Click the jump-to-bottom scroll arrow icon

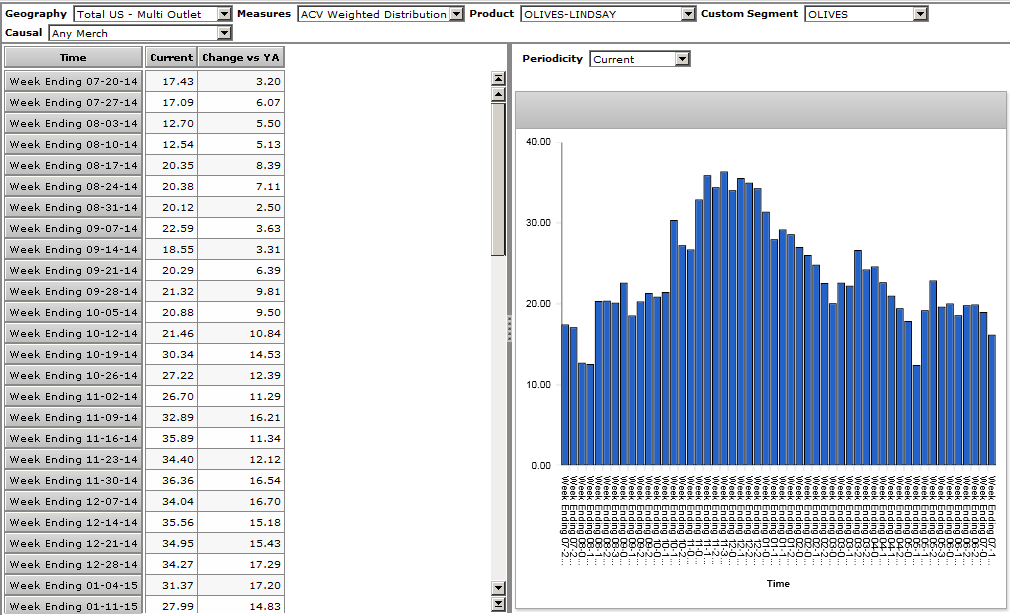(x=498, y=604)
